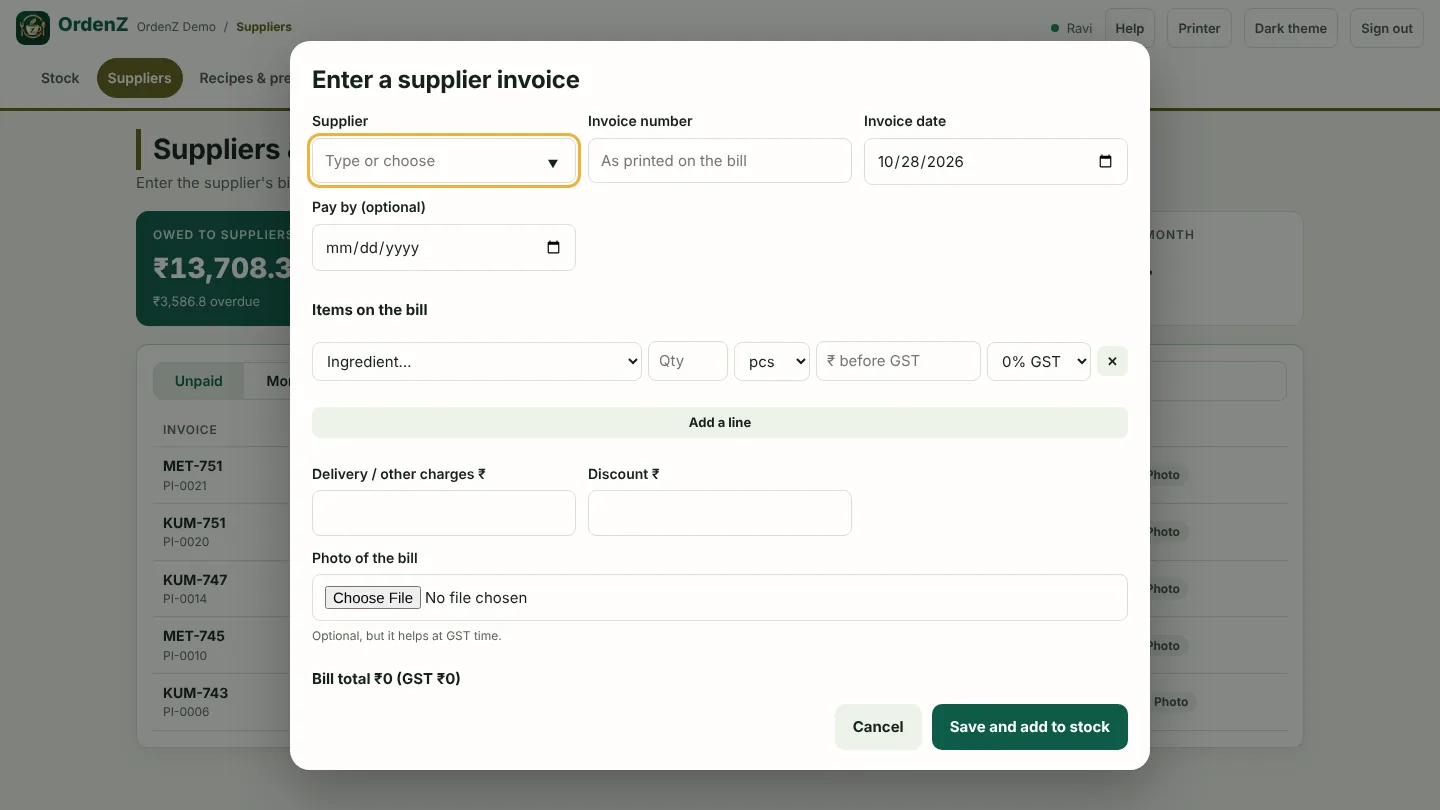The height and width of the screenshot is (810, 1440).
Task: Click the Qty input field
Action: tap(688, 361)
